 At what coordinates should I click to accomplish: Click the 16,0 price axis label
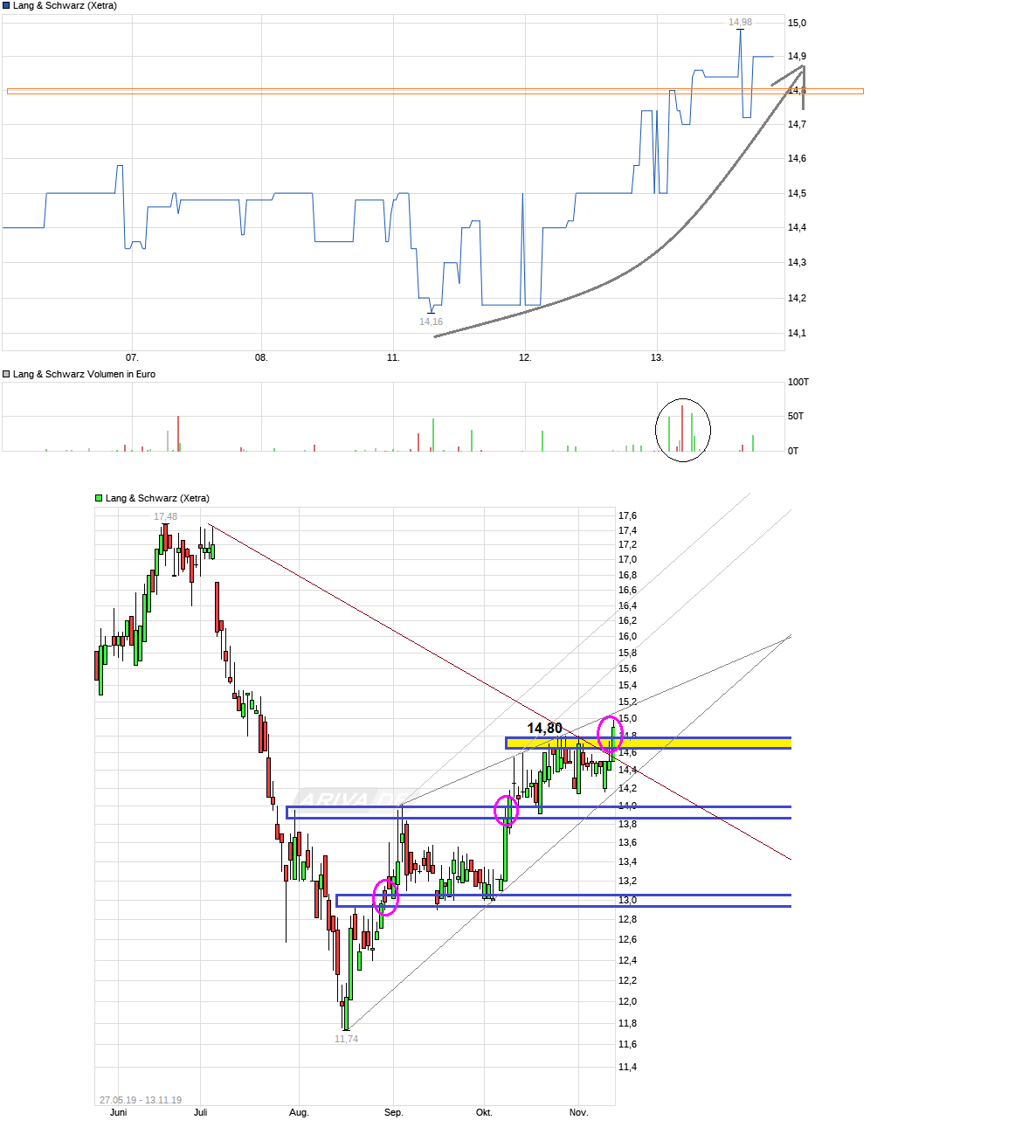(x=627, y=636)
